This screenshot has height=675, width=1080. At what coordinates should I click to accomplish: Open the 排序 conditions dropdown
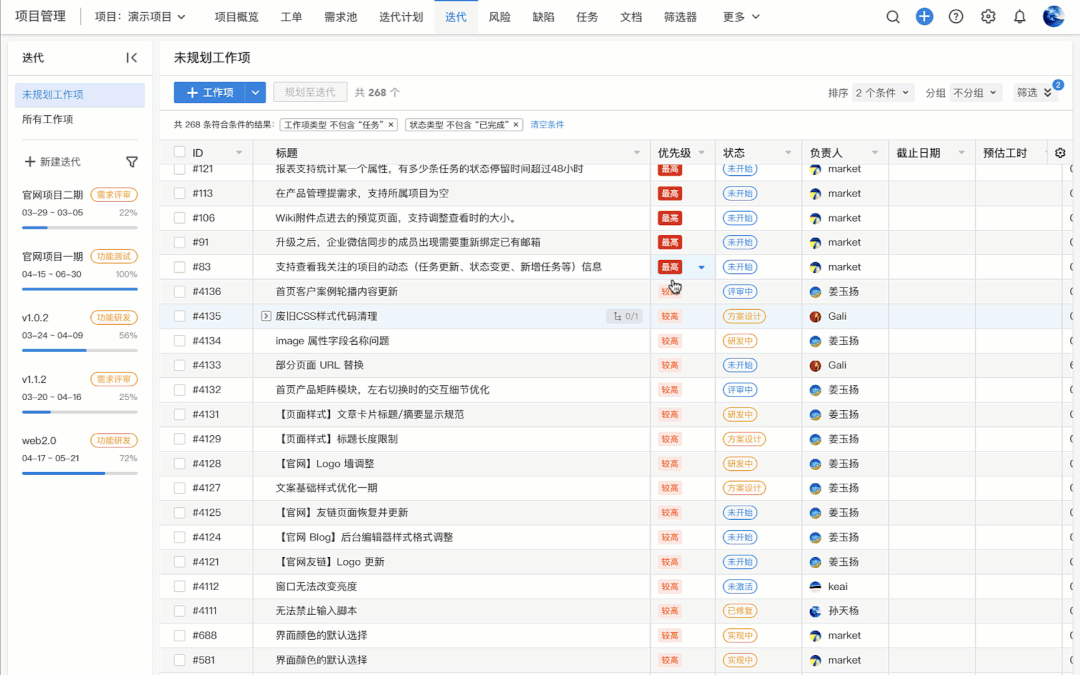pos(883,93)
